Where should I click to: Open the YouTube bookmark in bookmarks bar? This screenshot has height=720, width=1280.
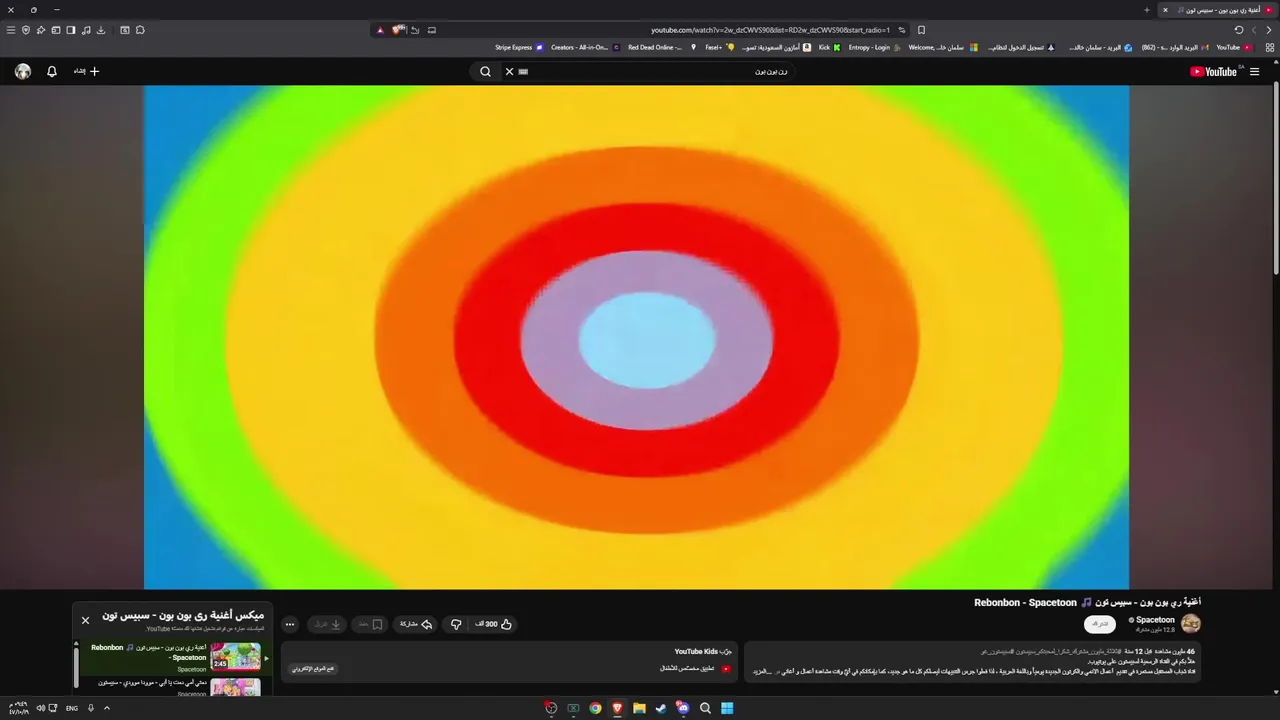pyautogui.click(x=1233, y=47)
